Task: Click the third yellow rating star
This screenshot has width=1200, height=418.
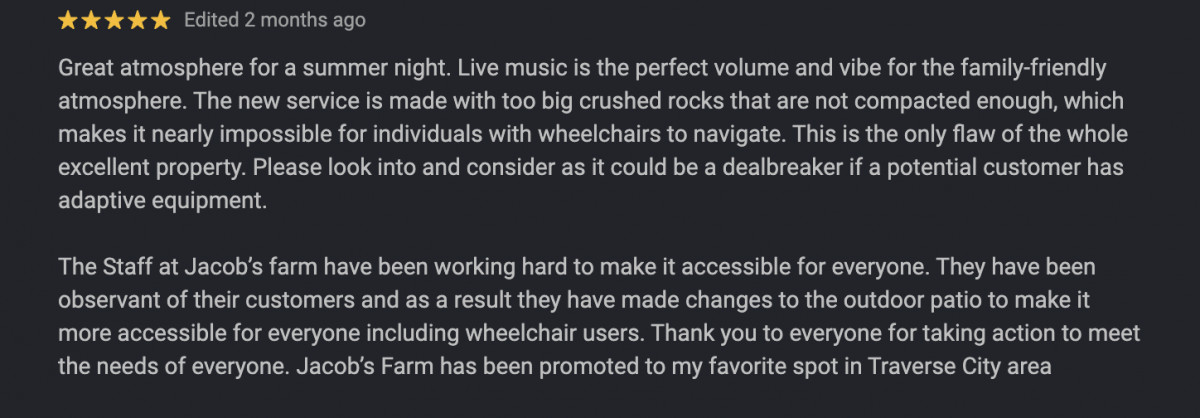Action: (115, 20)
